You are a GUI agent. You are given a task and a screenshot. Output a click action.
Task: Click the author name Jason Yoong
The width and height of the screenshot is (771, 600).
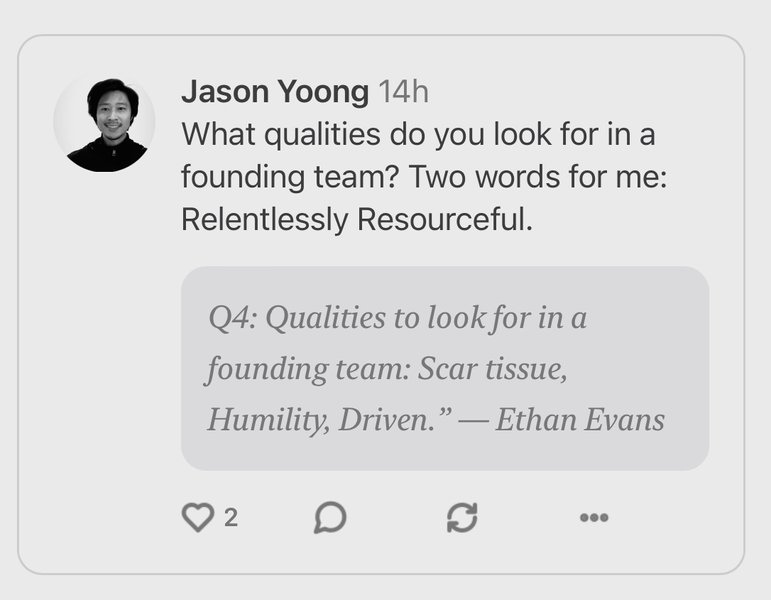click(275, 93)
